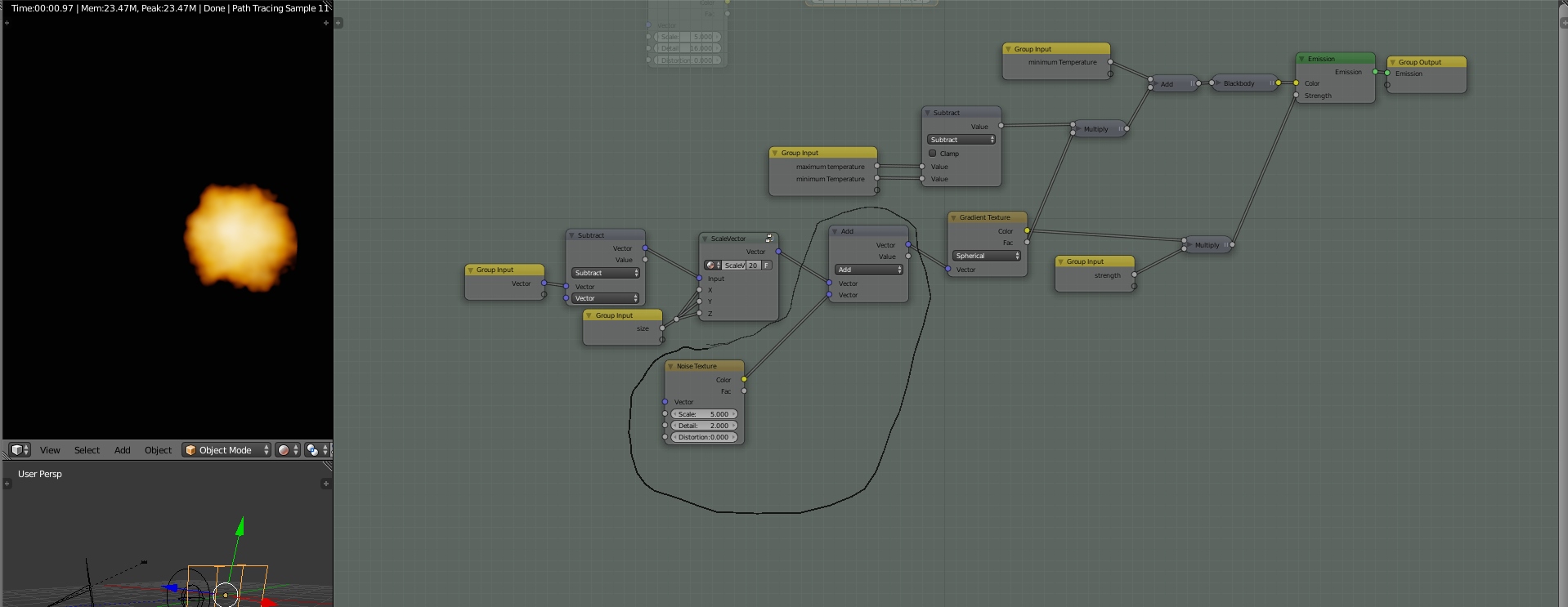Screen dimensions: 1568x607
Task: Select the Group Output node header
Action: pos(1427,62)
